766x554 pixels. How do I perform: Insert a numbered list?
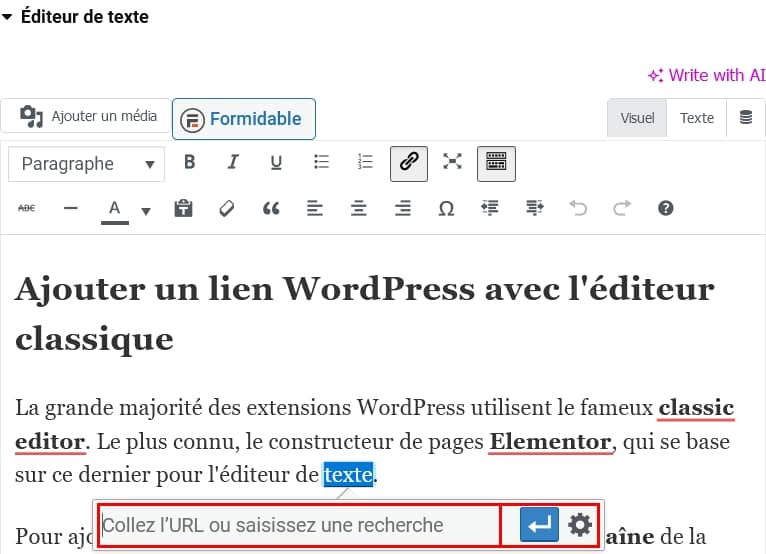coord(365,162)
